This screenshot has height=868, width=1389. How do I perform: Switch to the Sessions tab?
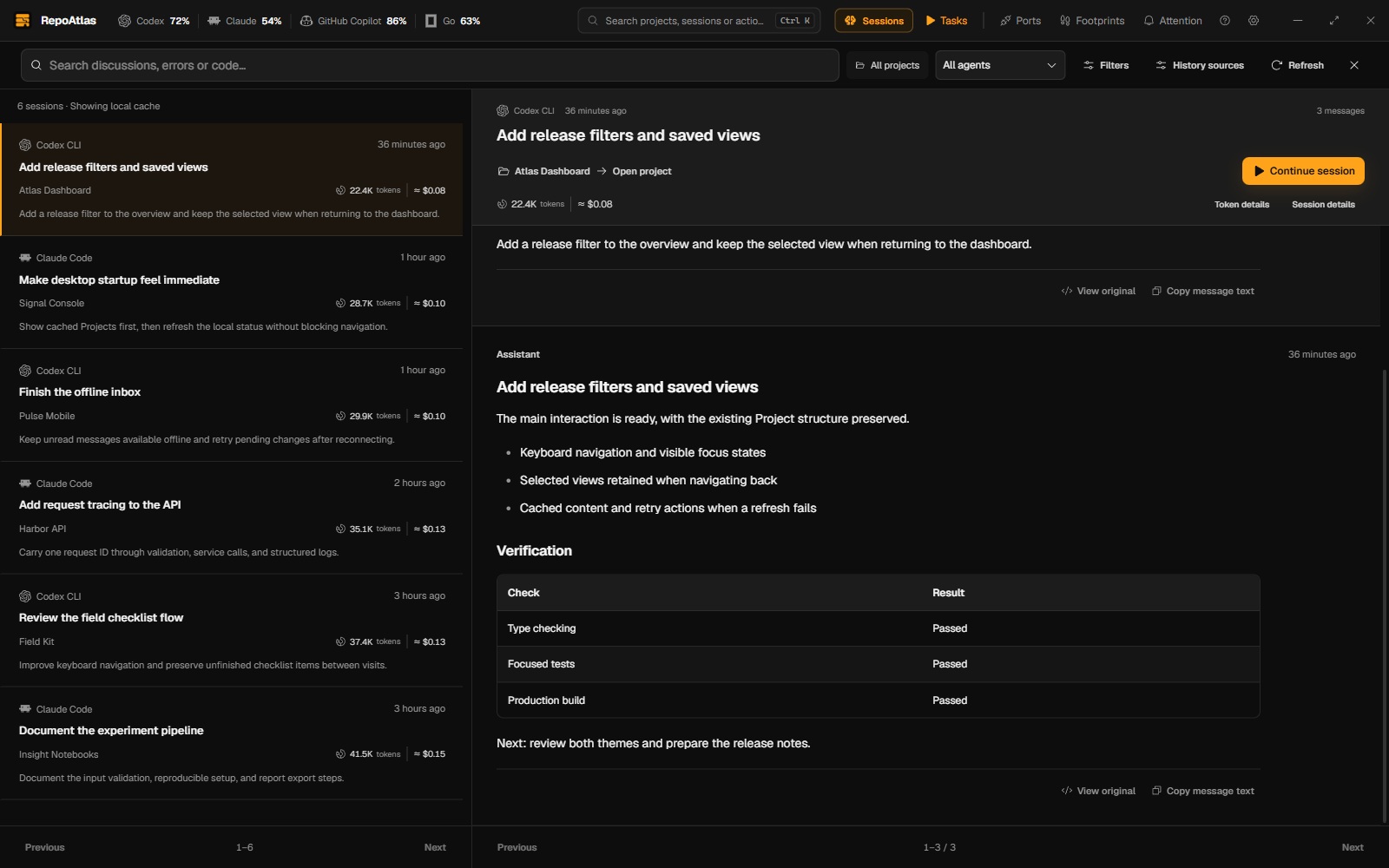click(x=873, y=21)
